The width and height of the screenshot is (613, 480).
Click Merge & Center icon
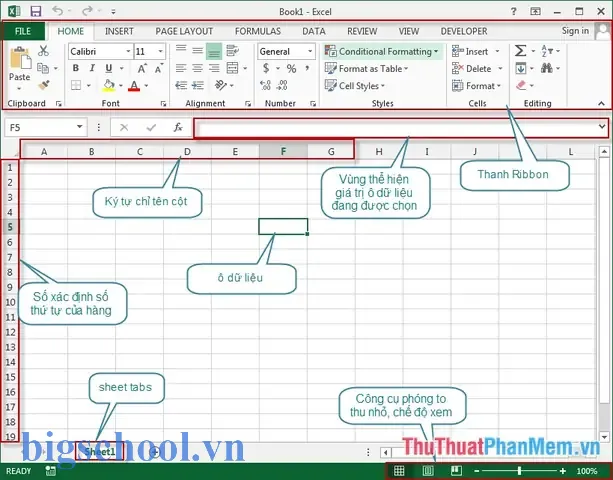(x=233, y=68)
